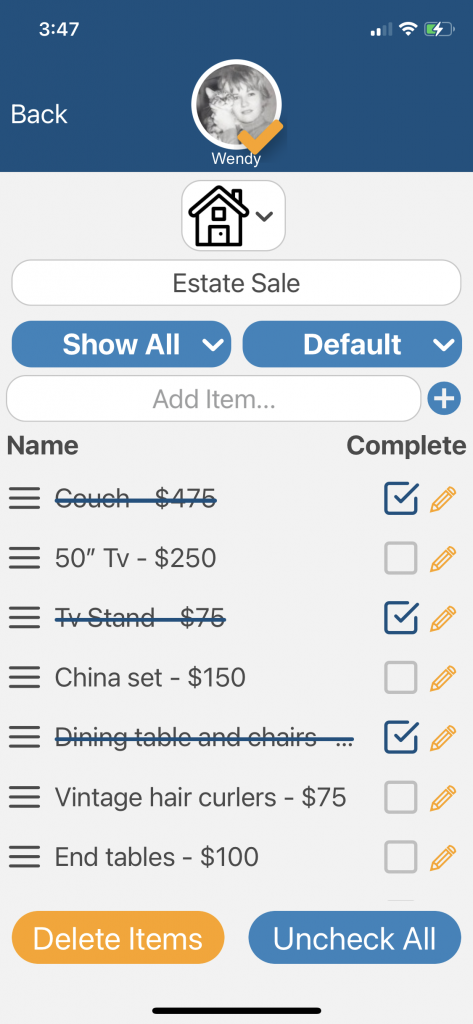The height and width of the screenshot is (1024, 473).
Task: Edit End tables using pencil icon
Action: click(x=443, y=857)
